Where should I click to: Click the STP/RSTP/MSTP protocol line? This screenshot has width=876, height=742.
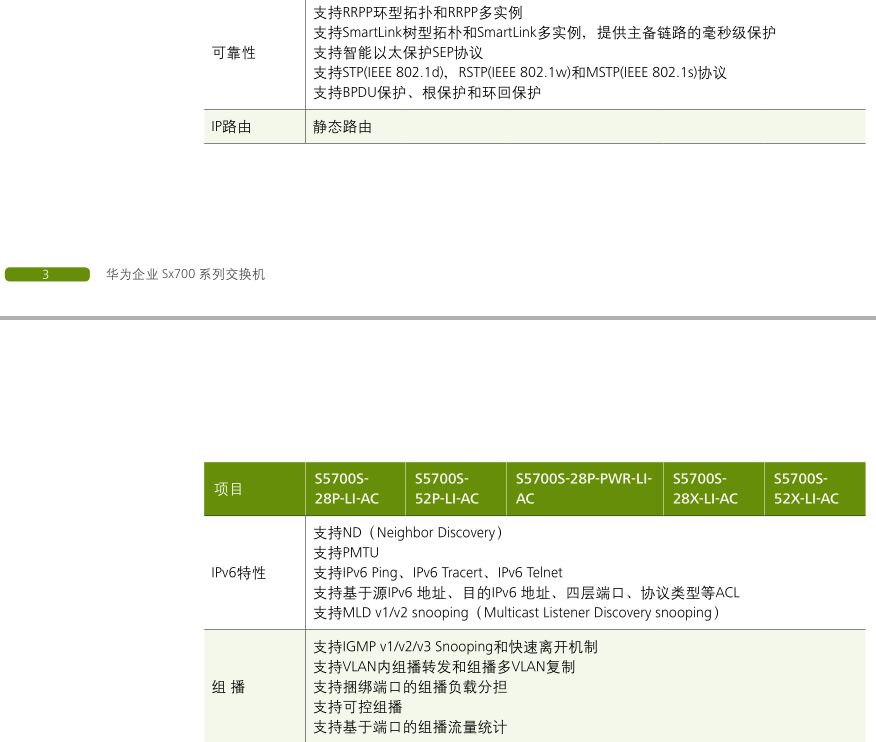click(520, 73)
